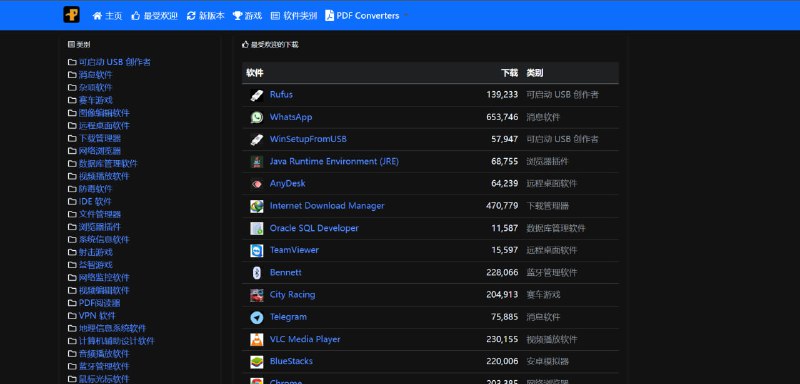This screenshot has height=384, width=800.
Task: Open PDF Converters in the navbar
Action: click(362, 16)
